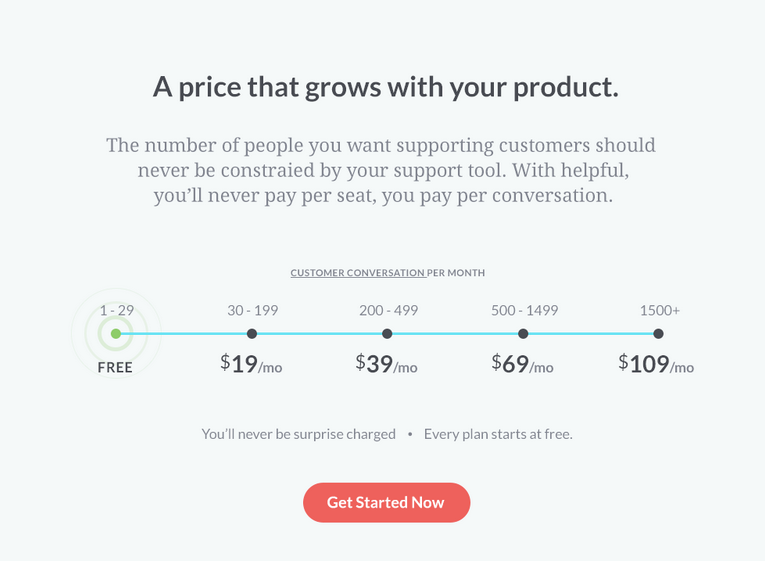
Task: Click the $19/mo price text
Action: pyautogui.click(x=251, y=364)
